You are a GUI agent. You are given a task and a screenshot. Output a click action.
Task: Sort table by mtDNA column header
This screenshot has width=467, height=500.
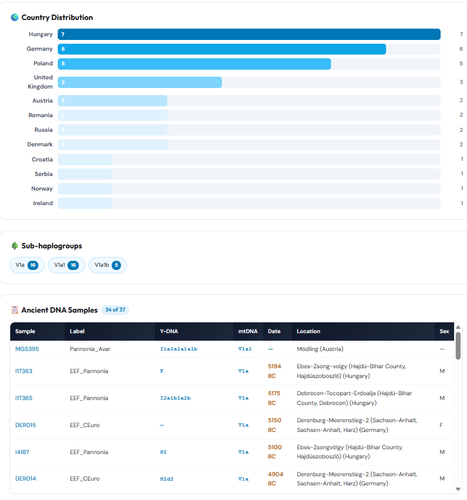tap(248, 331)
